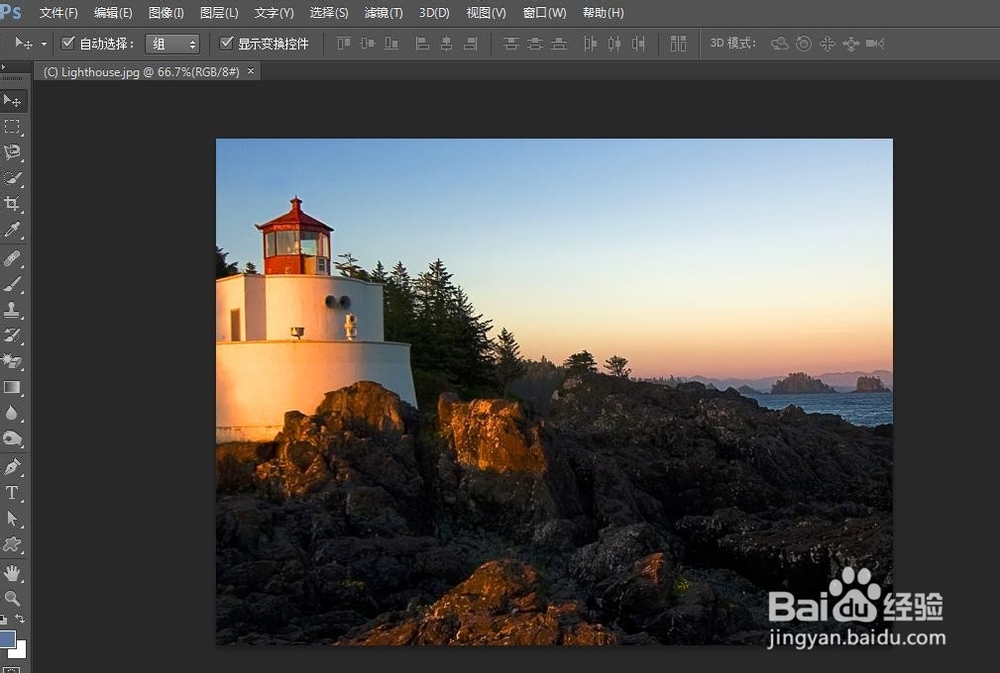The image size is (1000, 673).
Task: Pick the Brush tool
Action: click(x=12, y=284)
